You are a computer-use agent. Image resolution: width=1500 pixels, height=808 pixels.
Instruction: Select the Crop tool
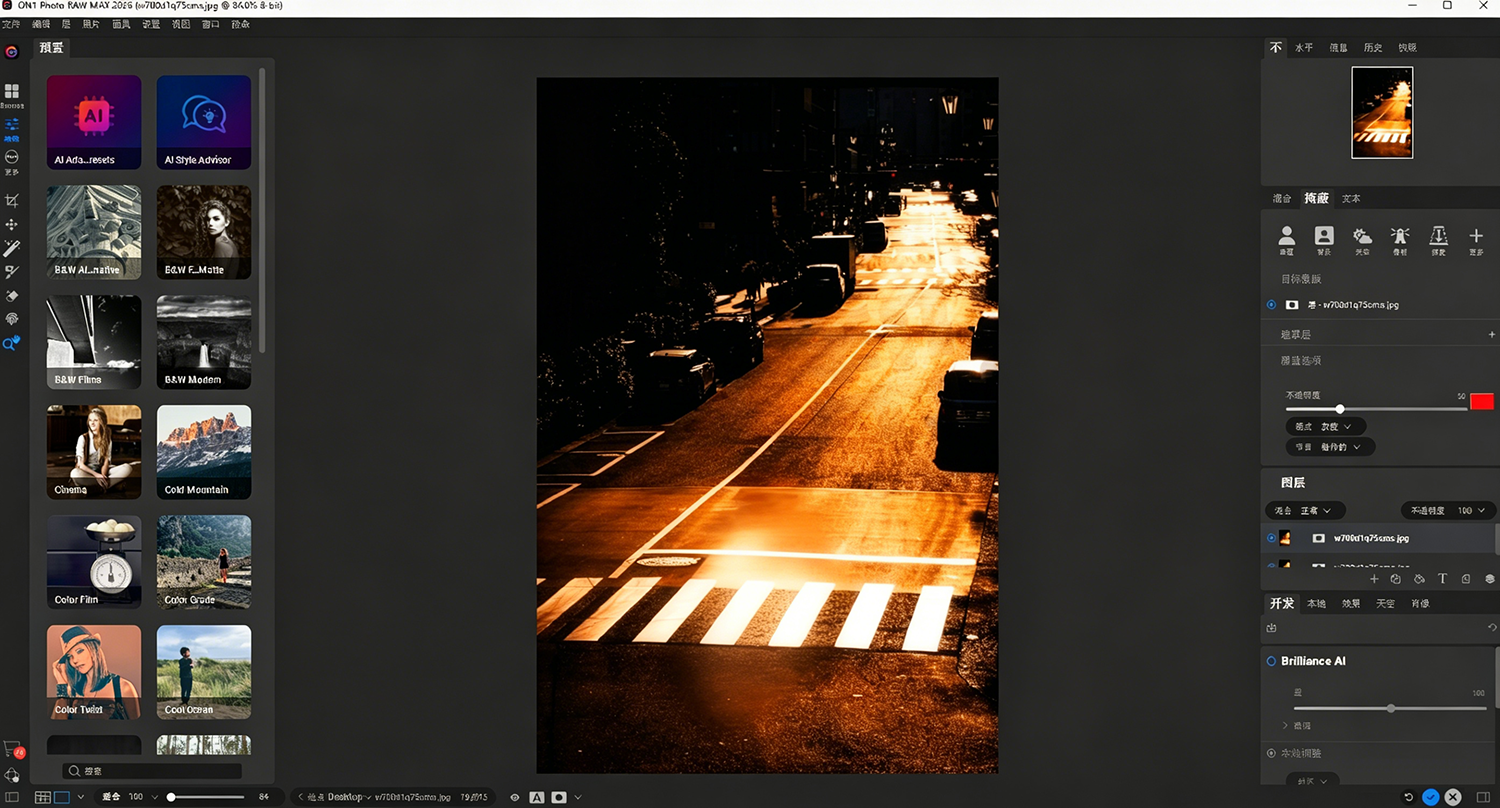coord(12,201)
